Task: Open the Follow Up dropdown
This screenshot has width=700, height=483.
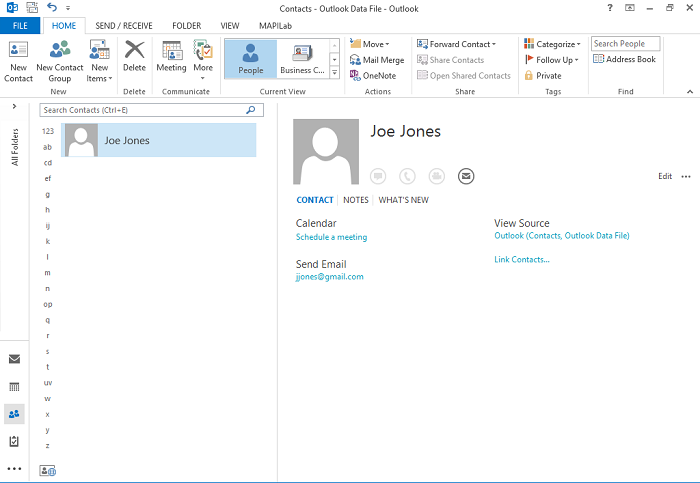Action: 551,60
